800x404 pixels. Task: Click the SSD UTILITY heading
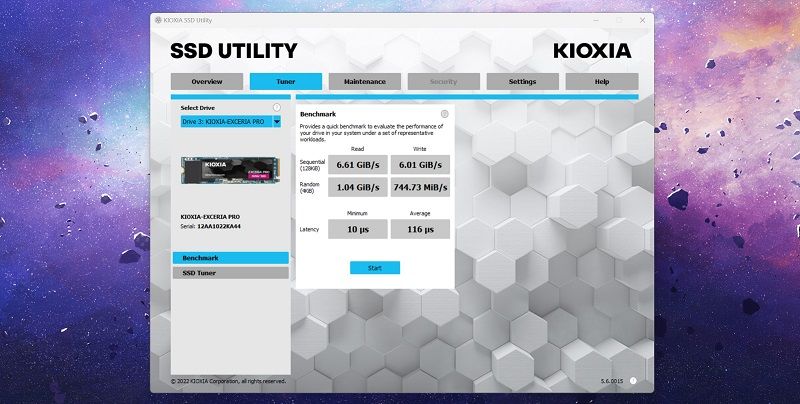click(234, 51)
